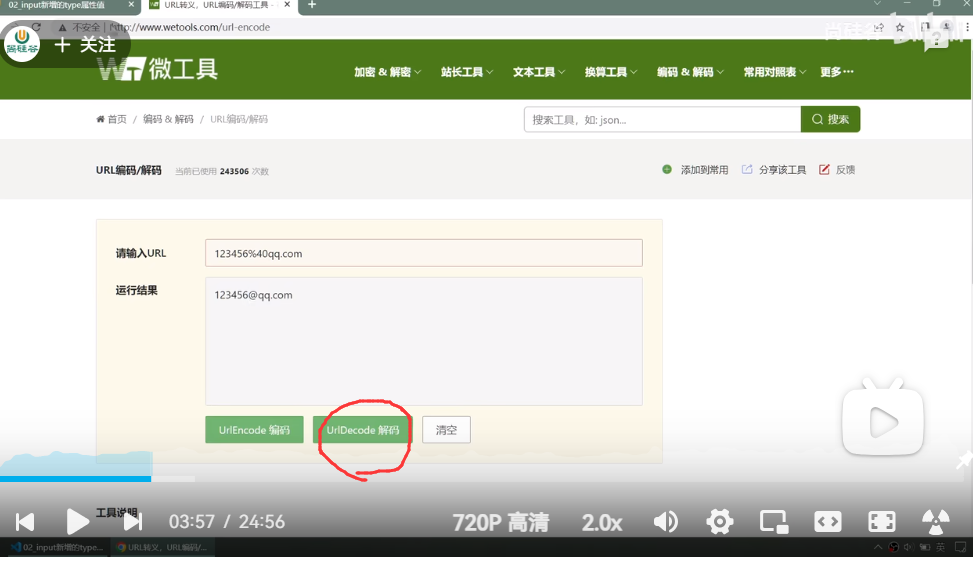
Task: Open 编码 & 解码 breadcrumb link
Action: coord(168,119)
